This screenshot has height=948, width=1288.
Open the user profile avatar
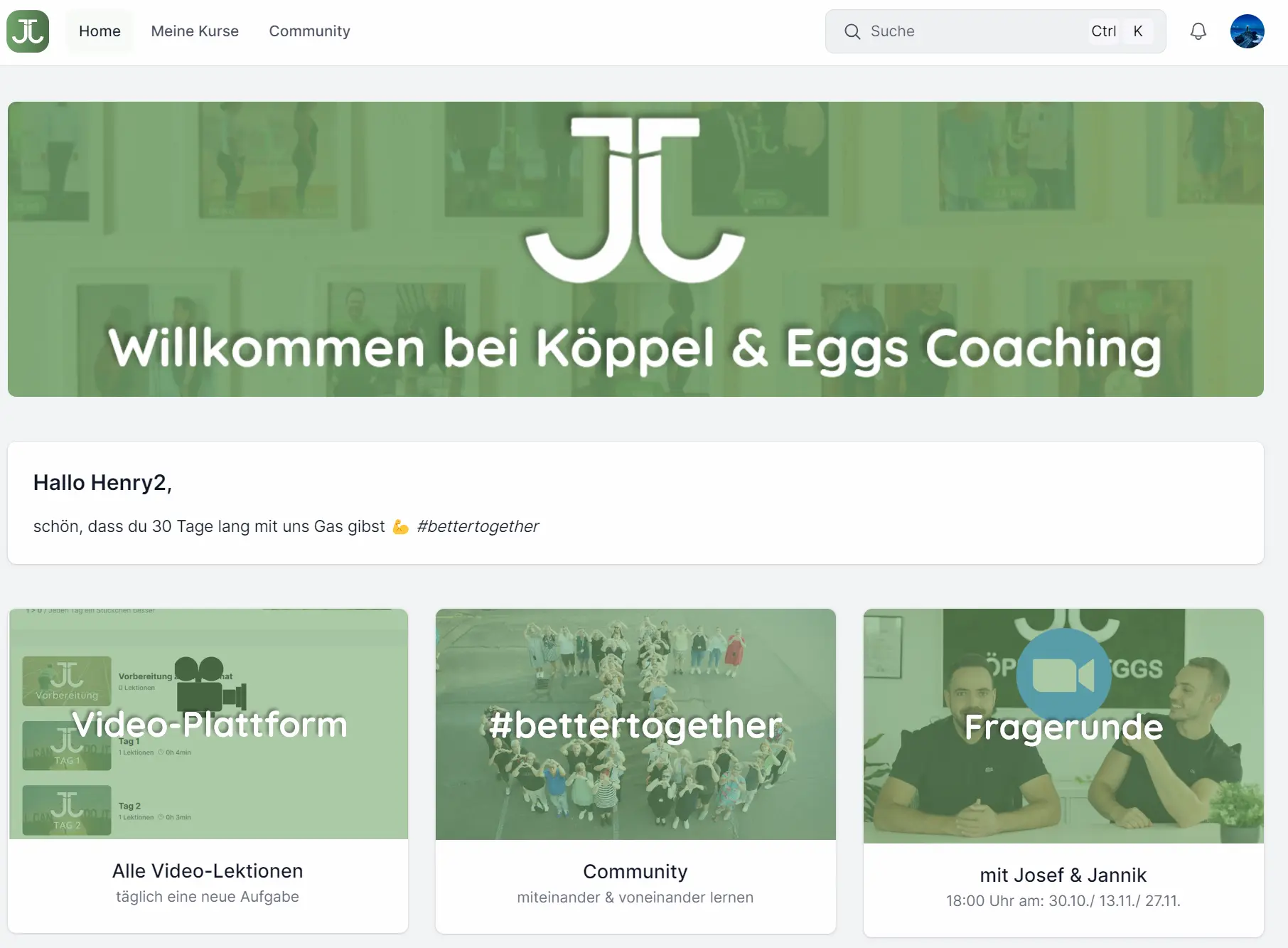click(x=1247, y=31)
